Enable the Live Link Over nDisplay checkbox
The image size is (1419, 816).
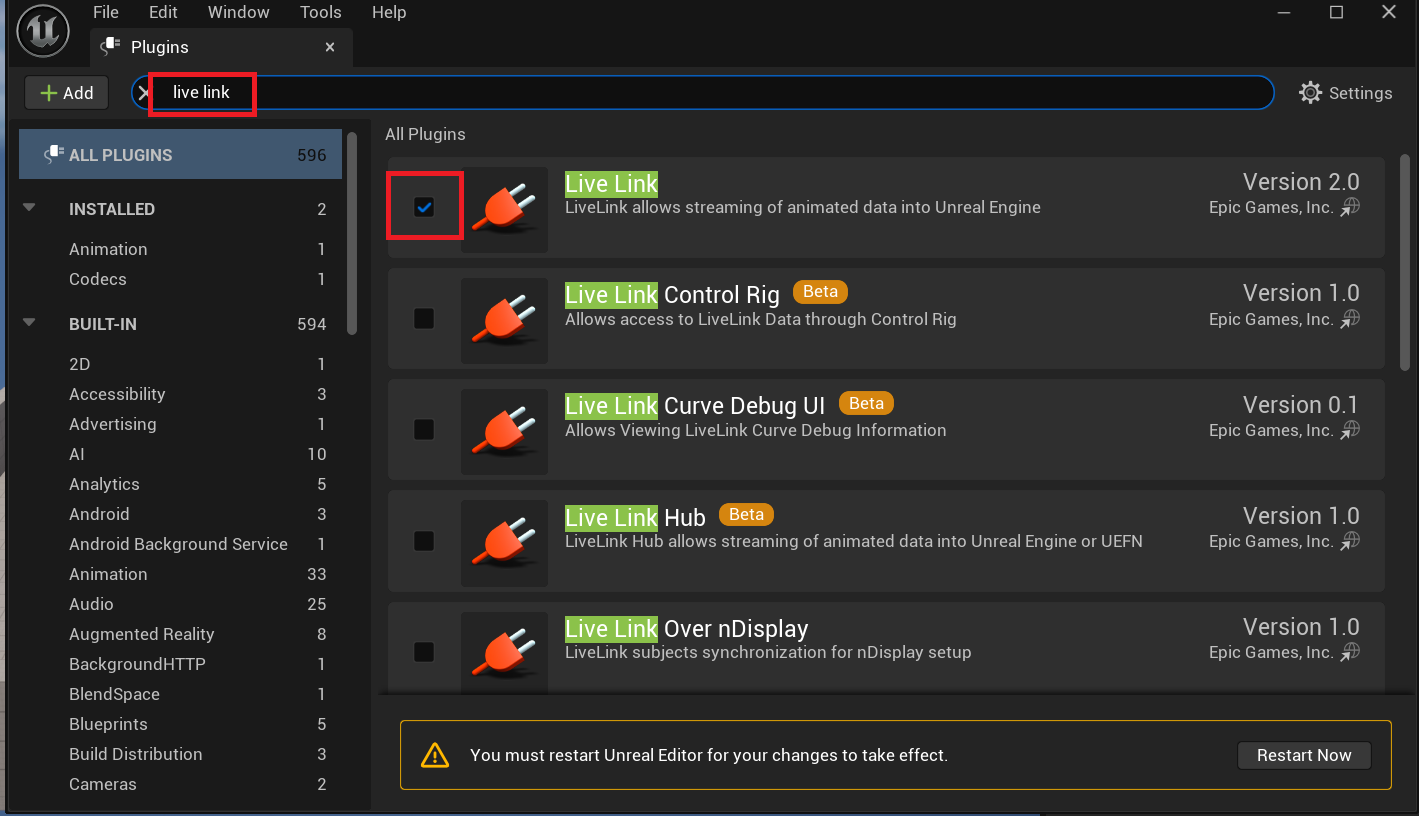tap(424, 652)
